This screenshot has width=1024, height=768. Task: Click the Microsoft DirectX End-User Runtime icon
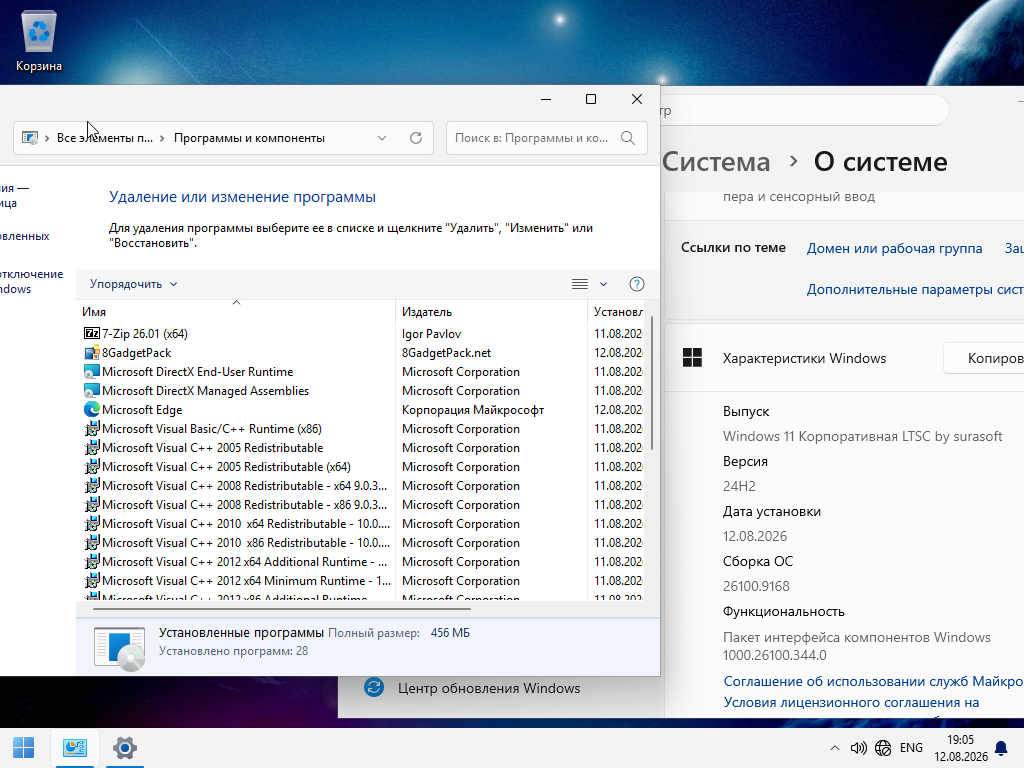91,372
